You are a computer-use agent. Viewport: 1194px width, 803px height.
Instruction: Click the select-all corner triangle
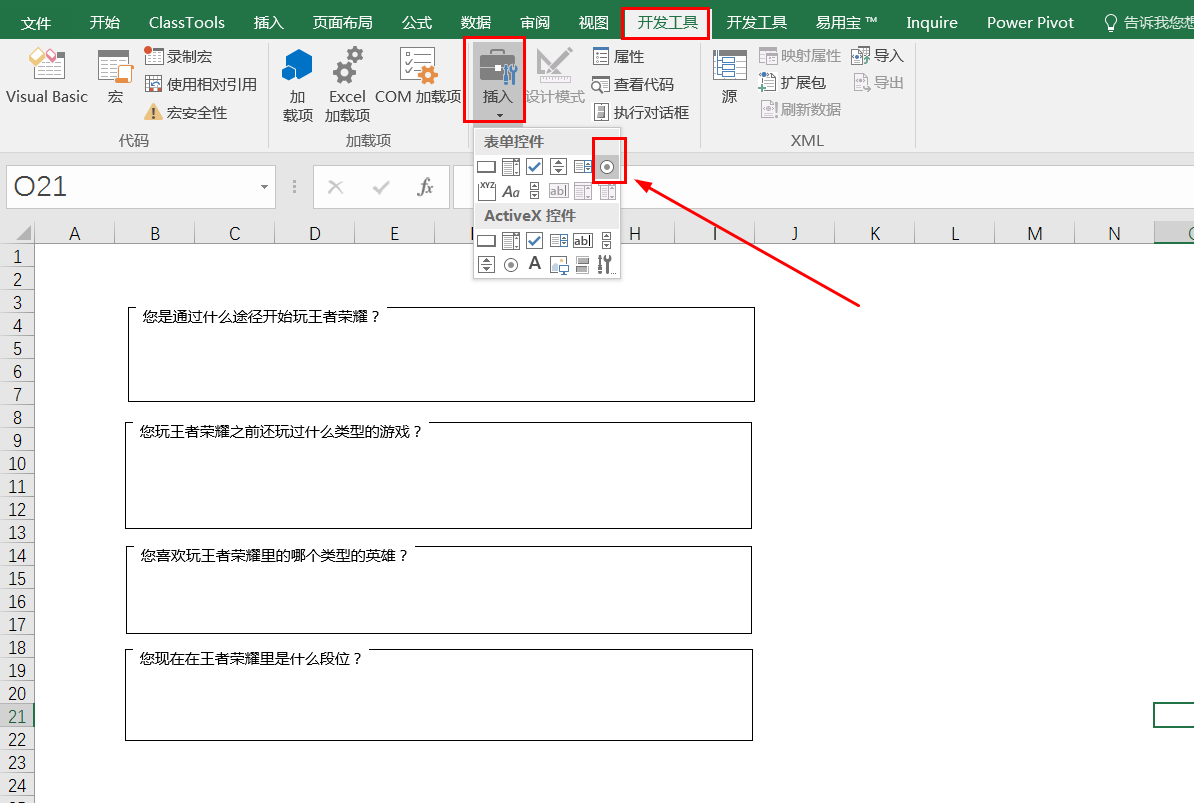(x=24, y=233)
